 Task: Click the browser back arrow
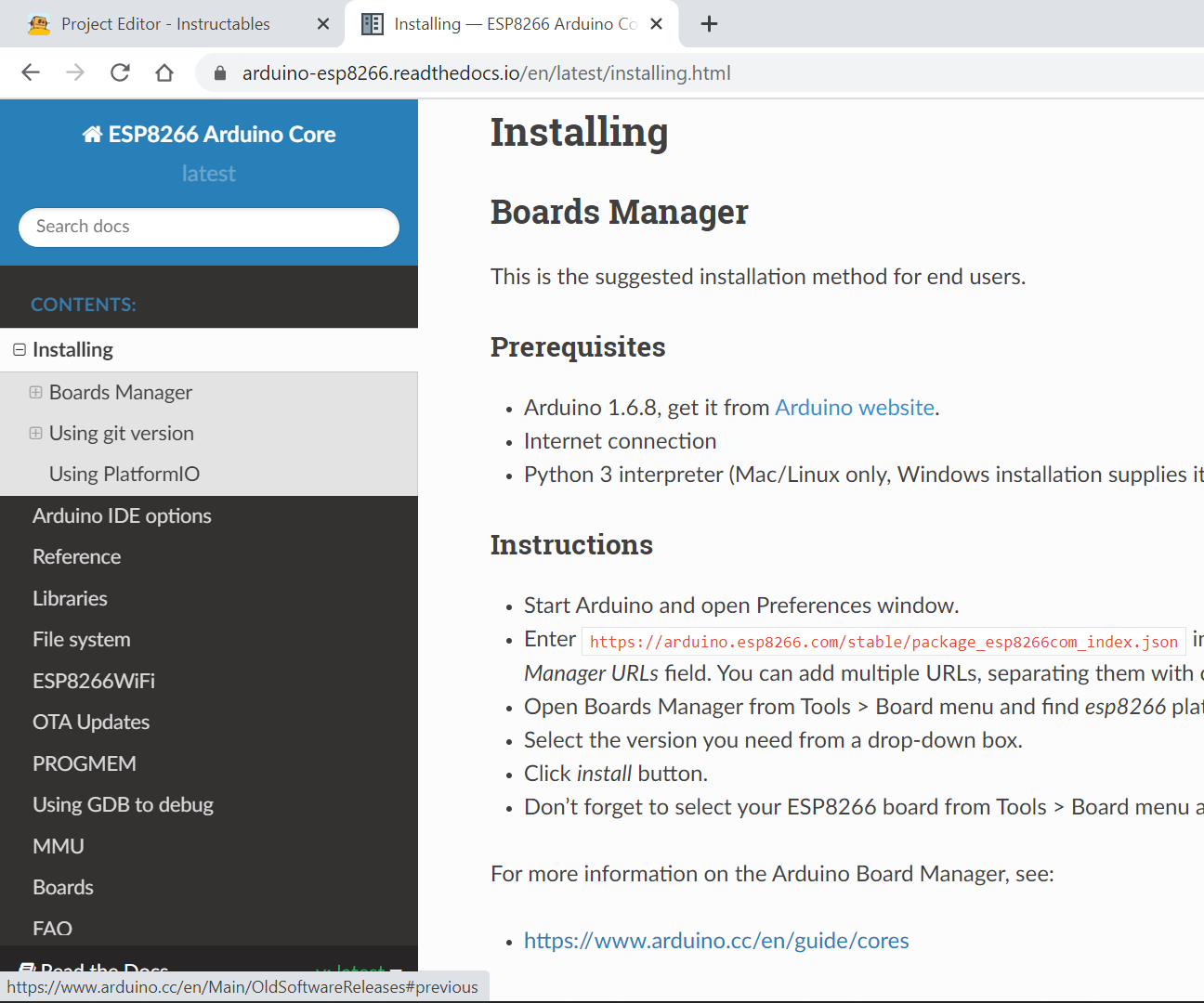[x=31, y=72]
